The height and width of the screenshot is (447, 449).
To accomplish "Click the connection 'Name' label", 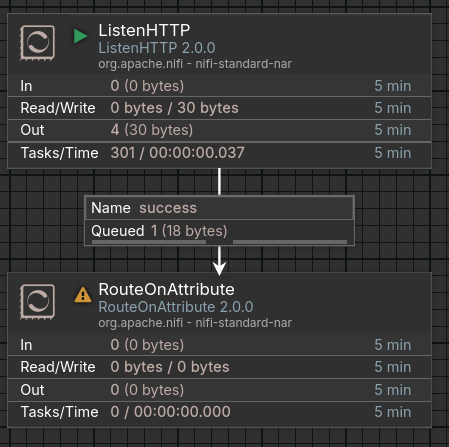I will point(111,208).
